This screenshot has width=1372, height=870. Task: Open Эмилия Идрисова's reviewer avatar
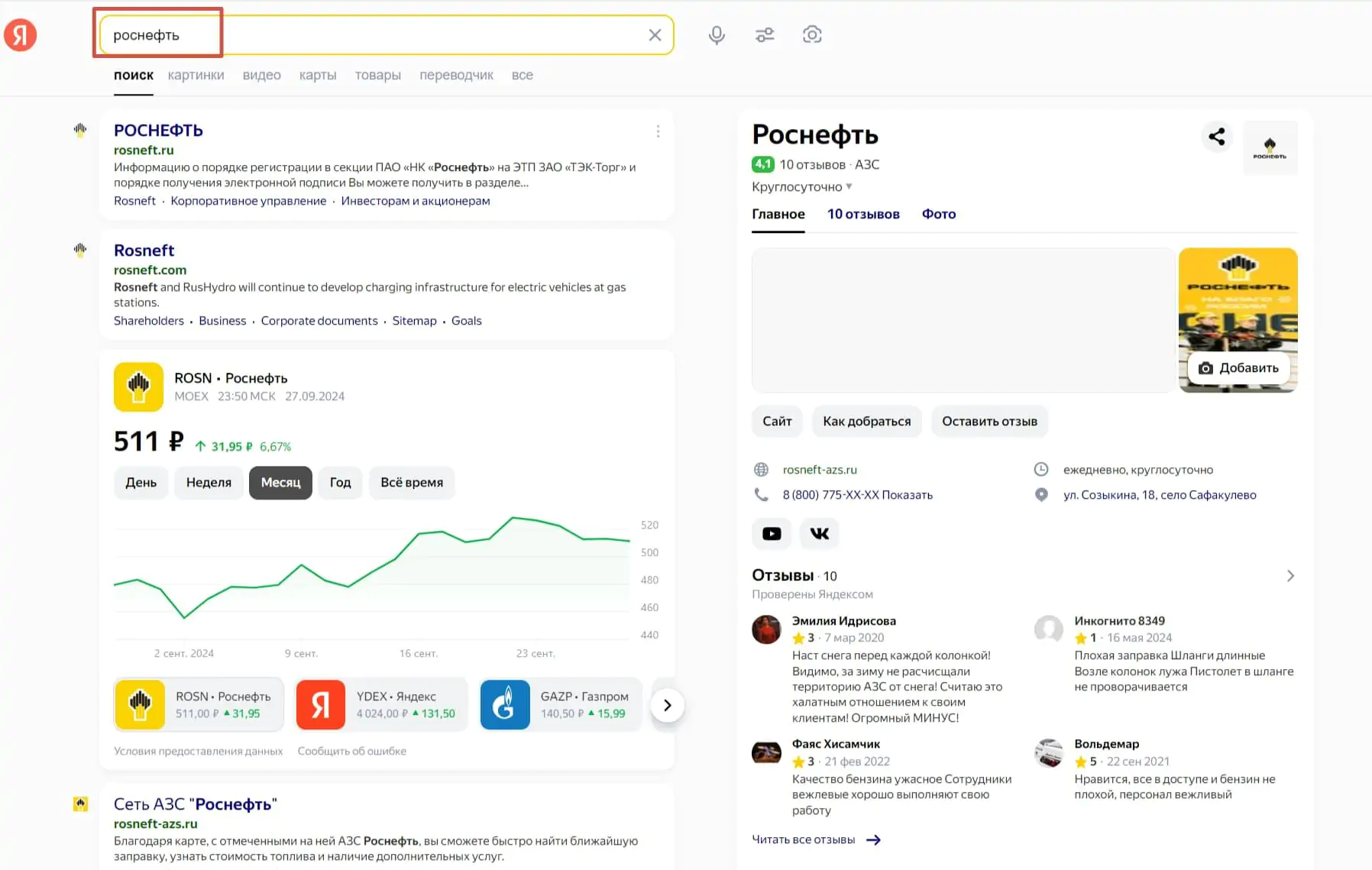[x=766, y=629]
